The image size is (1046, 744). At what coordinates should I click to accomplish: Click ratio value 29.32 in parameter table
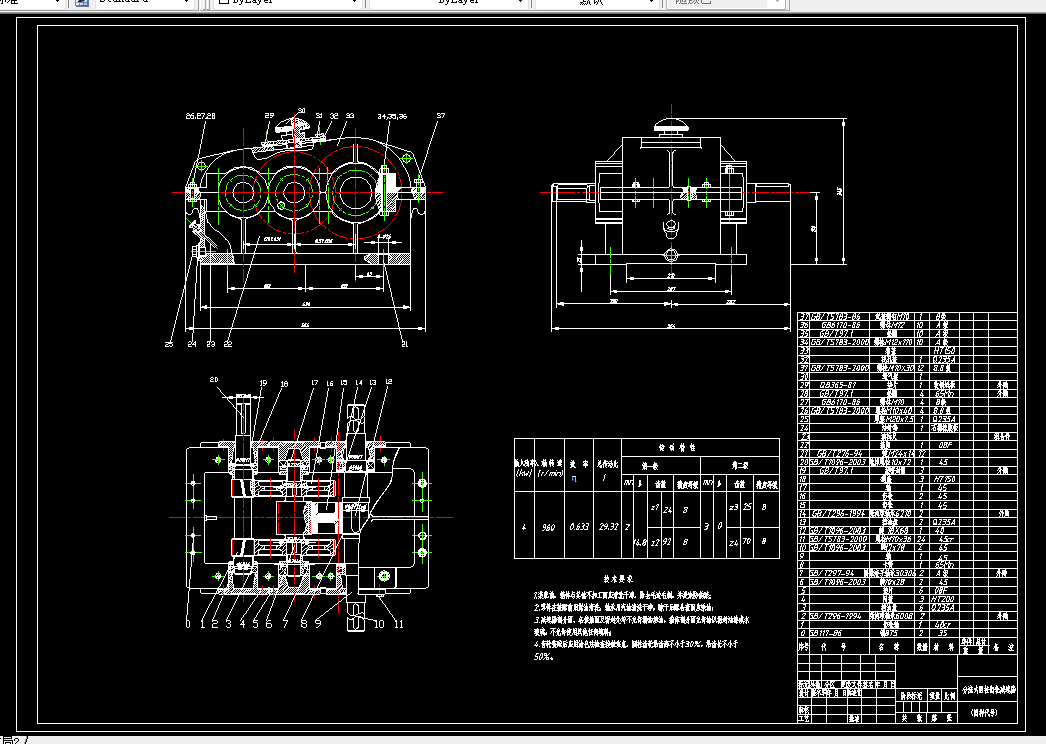(608, 526)
